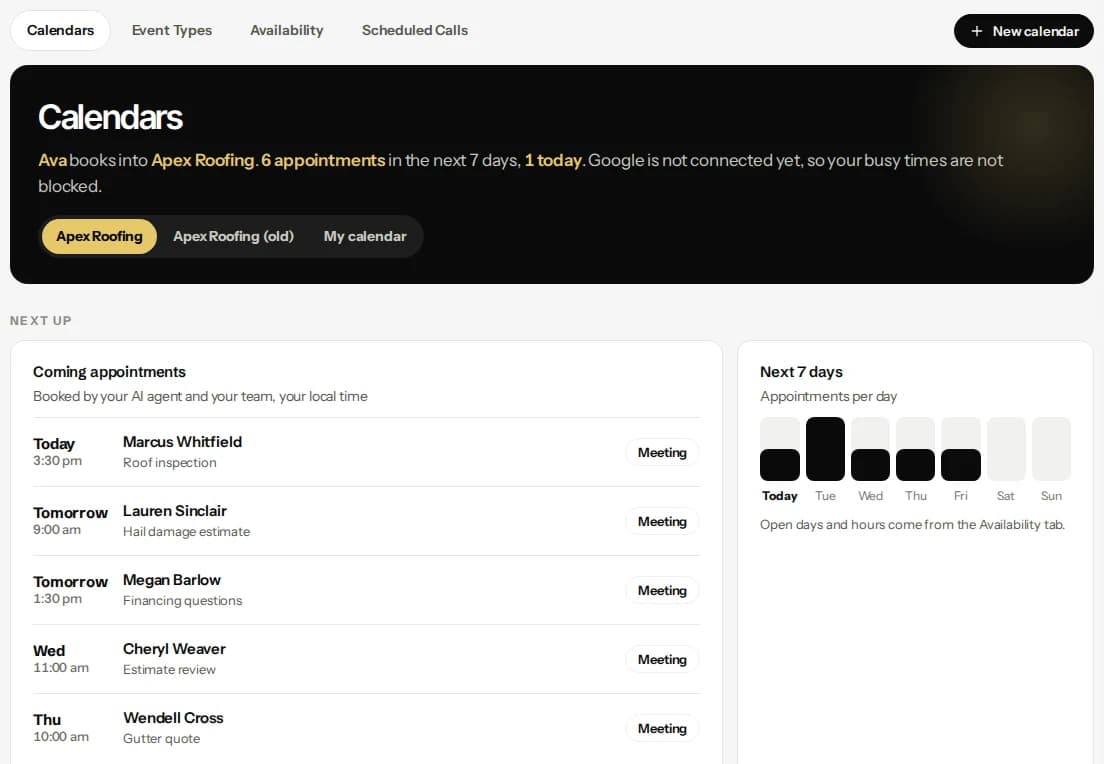Click the 'Tomorrow 9:00 am' time label

[70, 520]
